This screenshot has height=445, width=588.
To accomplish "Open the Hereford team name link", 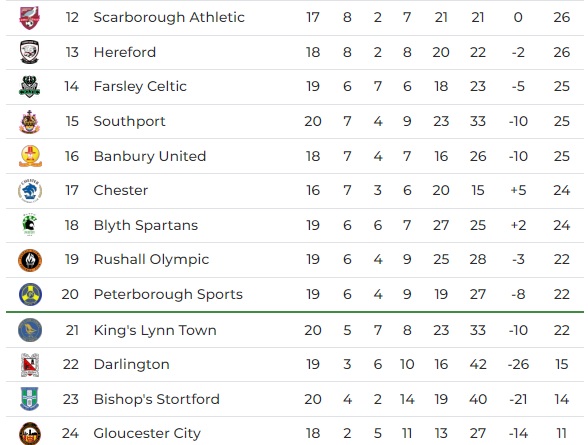I will point(125,52).
